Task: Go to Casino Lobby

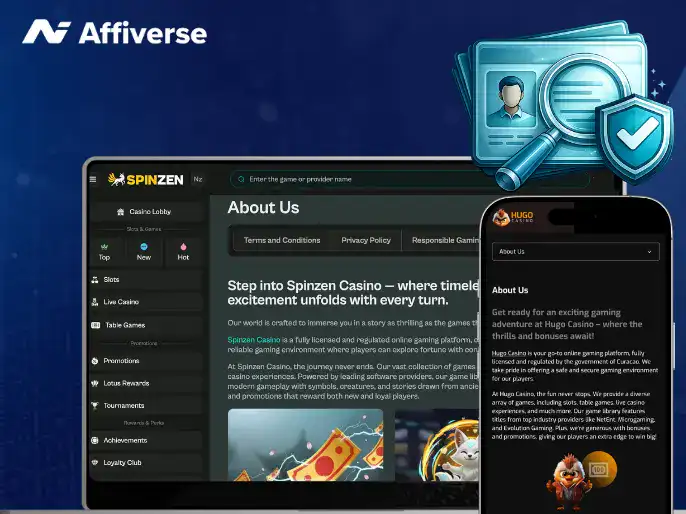Action: [146, 212]
